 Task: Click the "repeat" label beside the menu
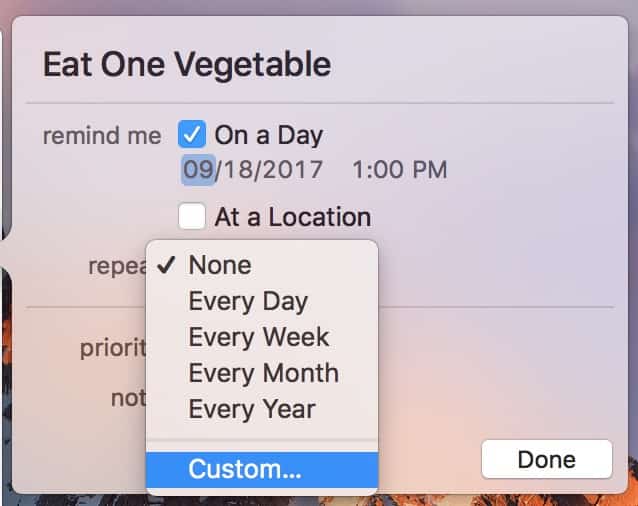coord(116,266)
